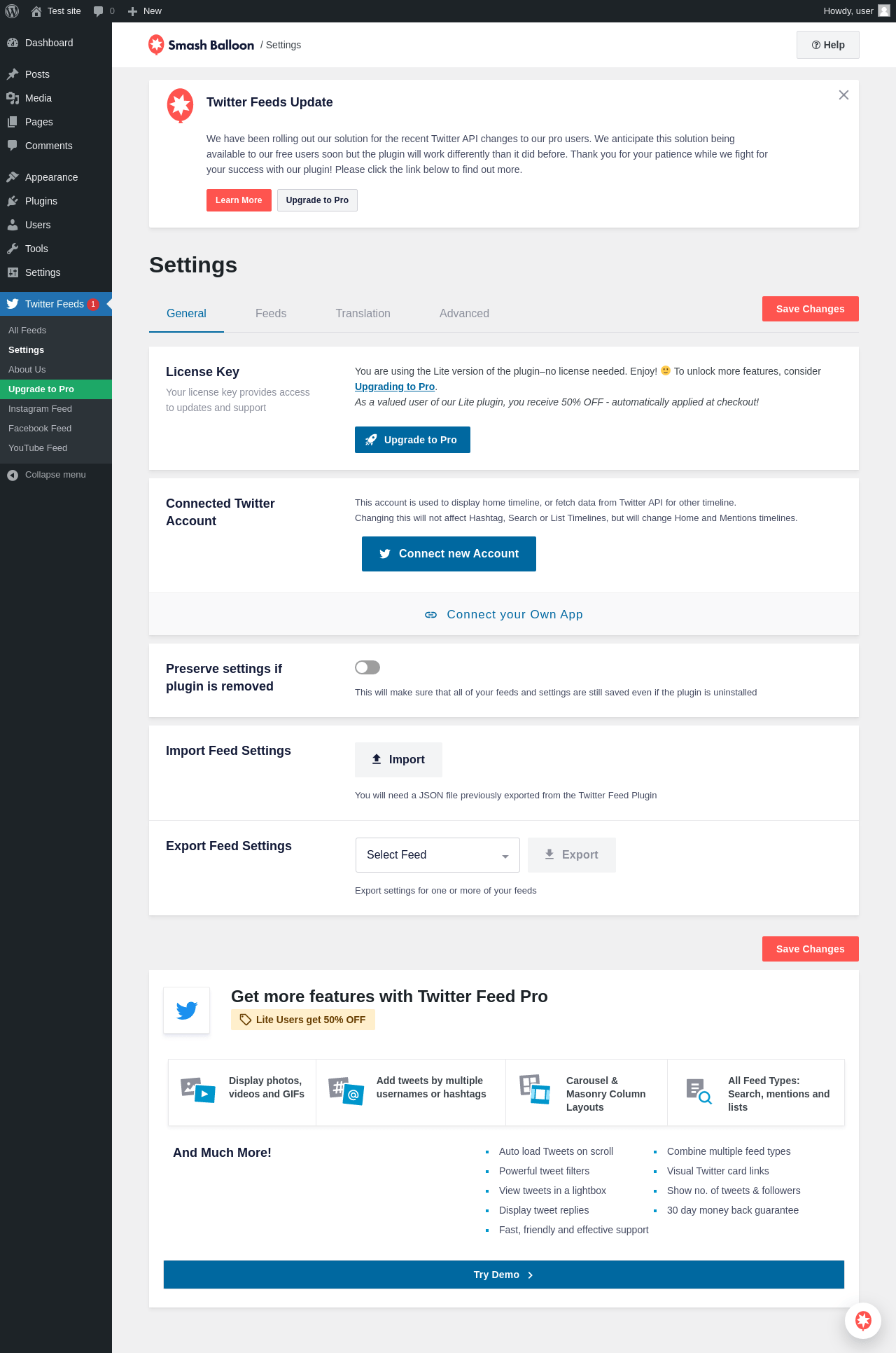Click the floating Smash Balloon support icon
The height and width of the screenshot is (1353, 896).
[863, 1320]
